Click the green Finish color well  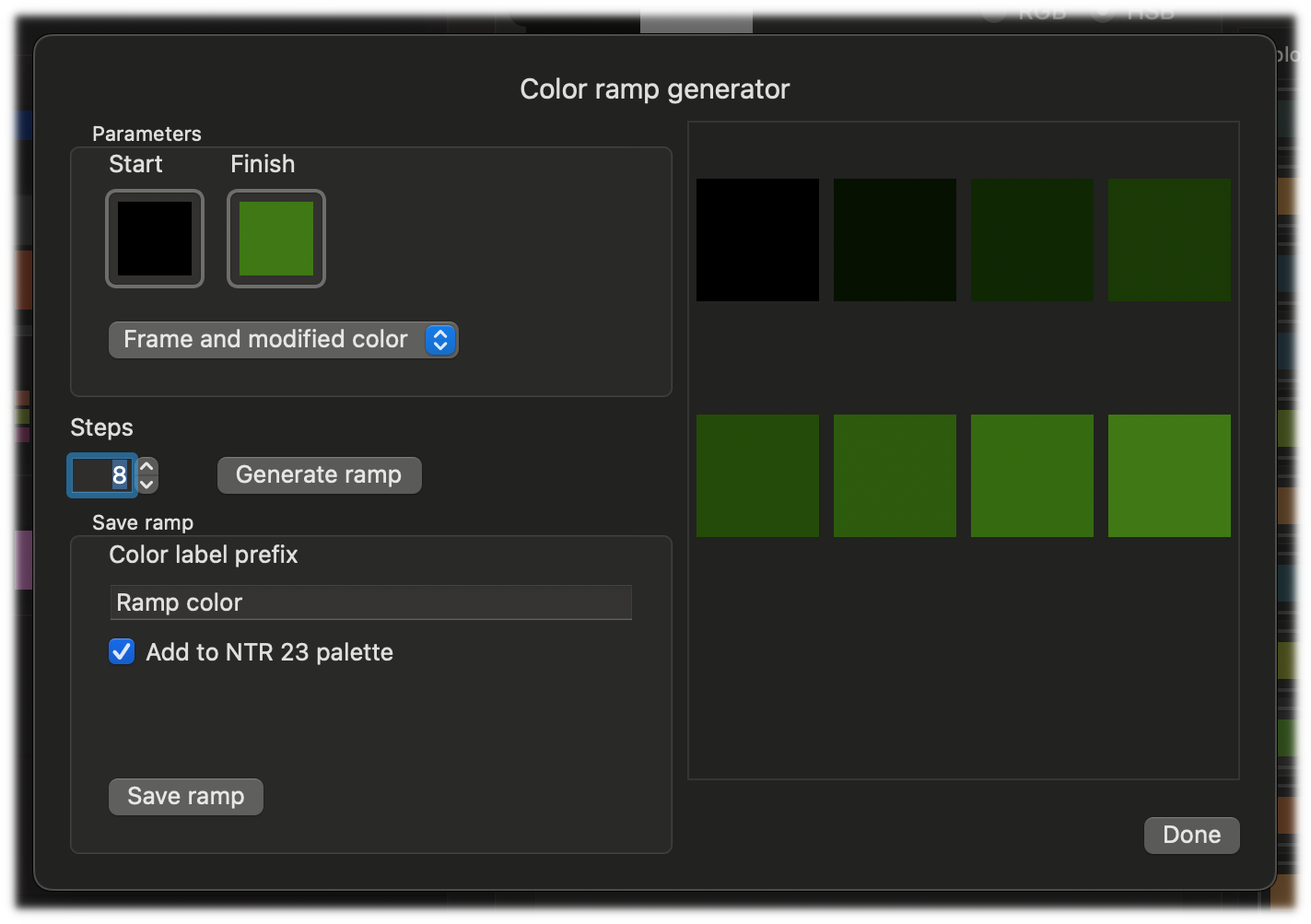(x=276, y=239)
